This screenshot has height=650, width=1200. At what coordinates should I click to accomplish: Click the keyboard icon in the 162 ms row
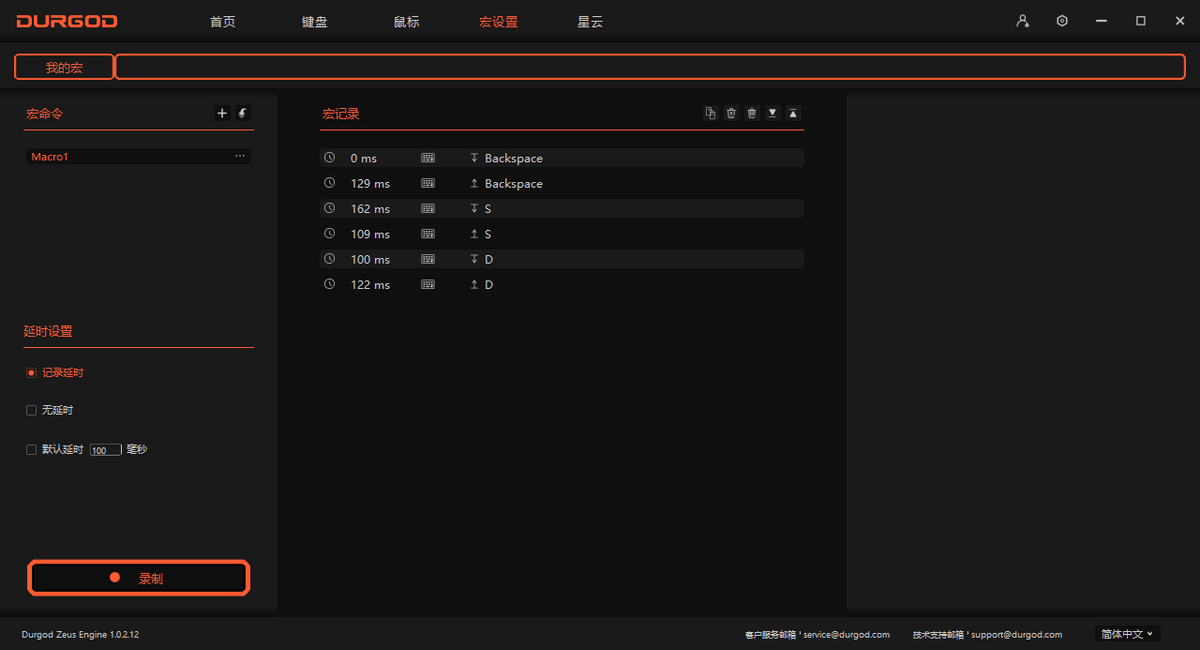point(428,208)
